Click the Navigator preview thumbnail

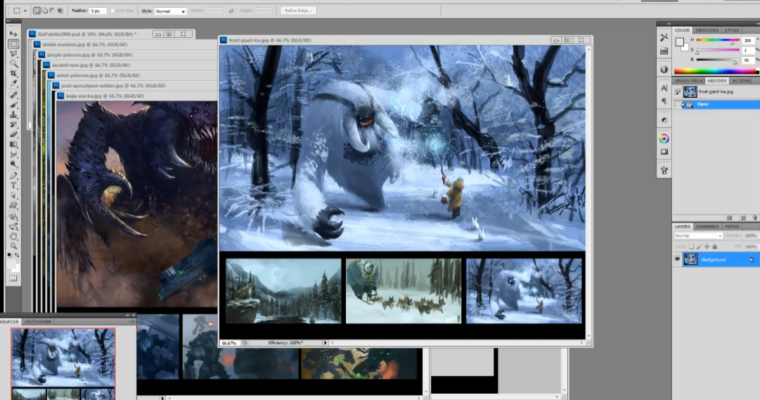pyautogui.click(x=63, y=364)
